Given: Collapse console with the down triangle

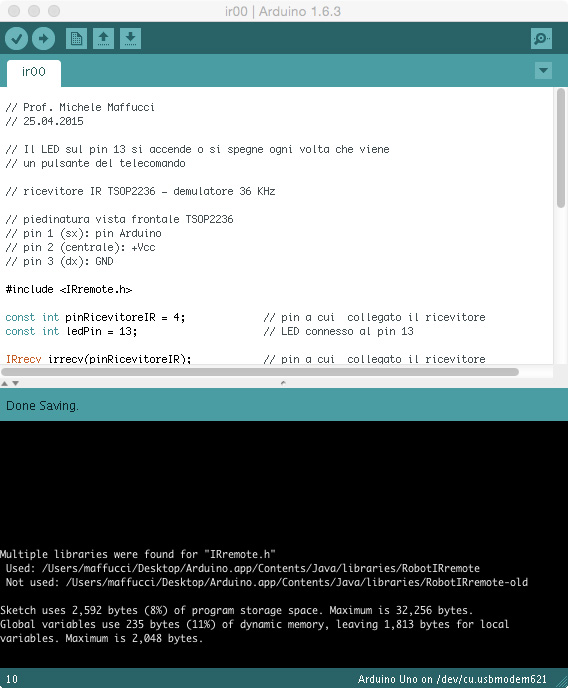Looking at the screenshot, I should [15, 383].
